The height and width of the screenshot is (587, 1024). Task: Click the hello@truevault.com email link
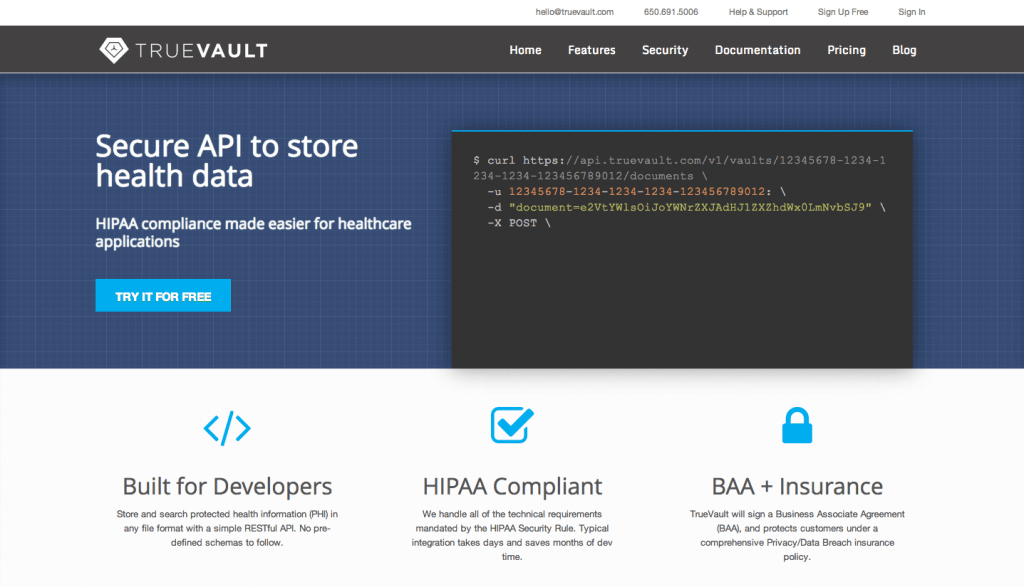click(x=575, y=12)
